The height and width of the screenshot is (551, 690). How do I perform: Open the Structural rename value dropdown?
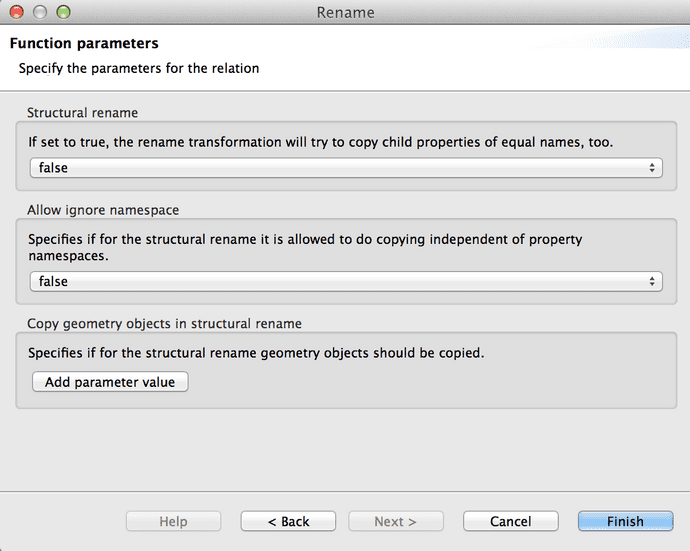(345, 168)
